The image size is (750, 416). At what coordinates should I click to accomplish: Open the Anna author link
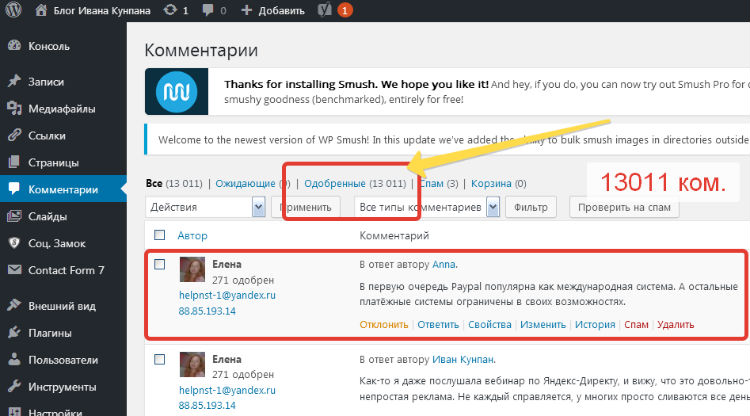pos(444,264)
